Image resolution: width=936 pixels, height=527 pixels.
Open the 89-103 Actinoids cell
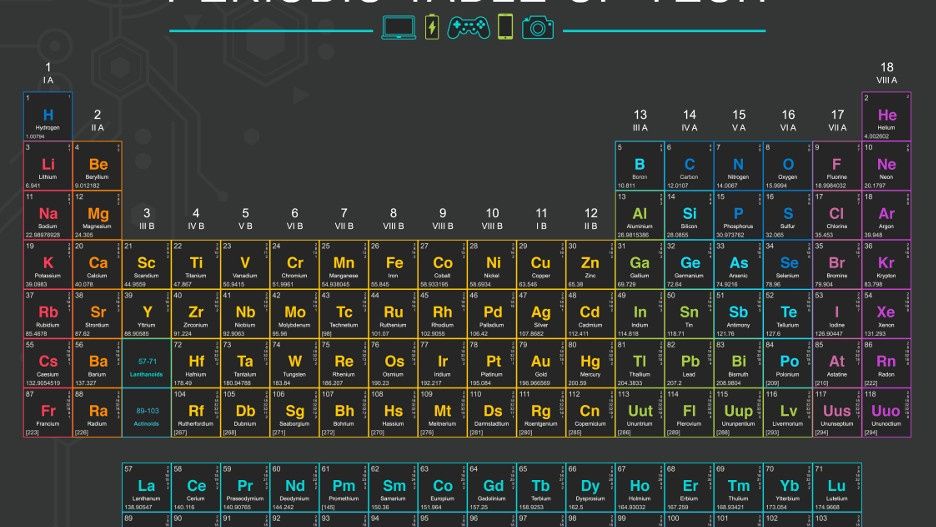(146, 413)
